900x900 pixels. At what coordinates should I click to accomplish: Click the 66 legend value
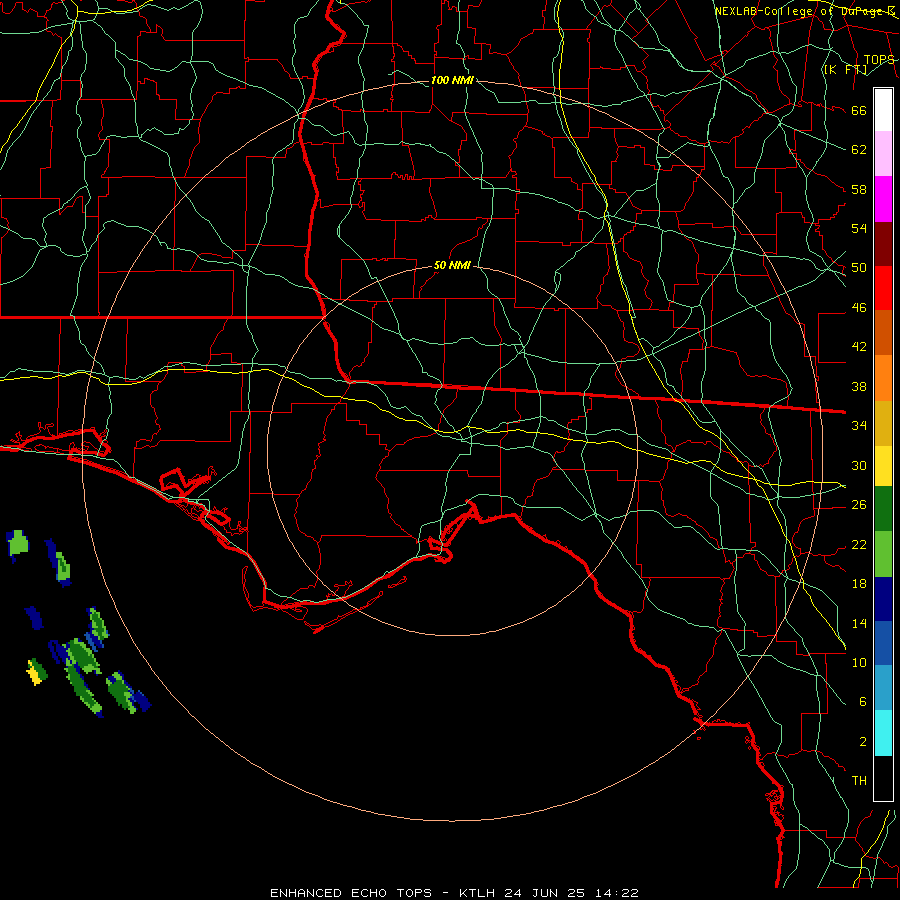(x=859, y=110)
